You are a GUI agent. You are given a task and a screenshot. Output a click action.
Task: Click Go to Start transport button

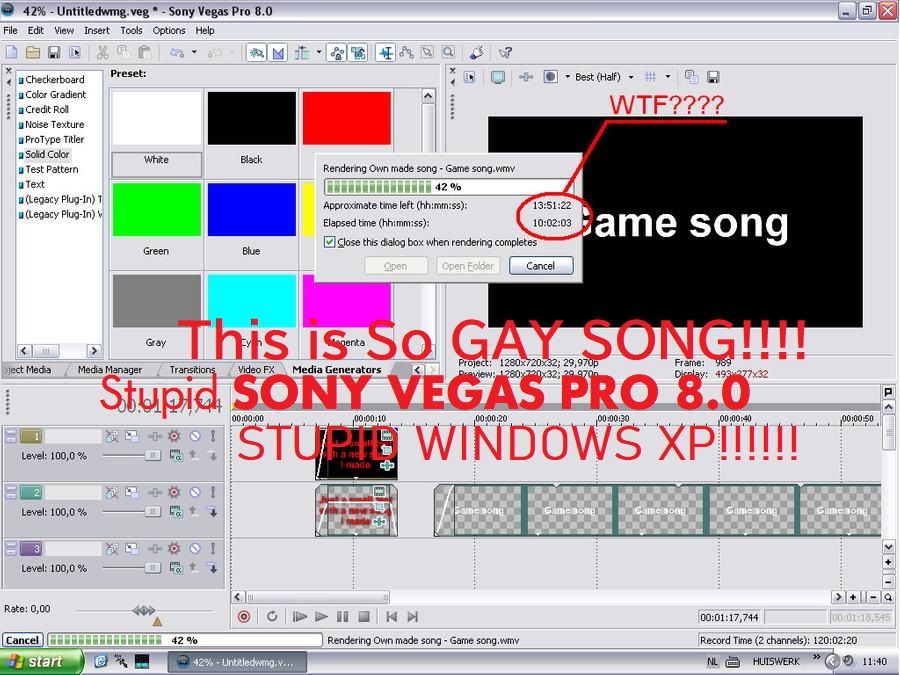click(391, 616)
